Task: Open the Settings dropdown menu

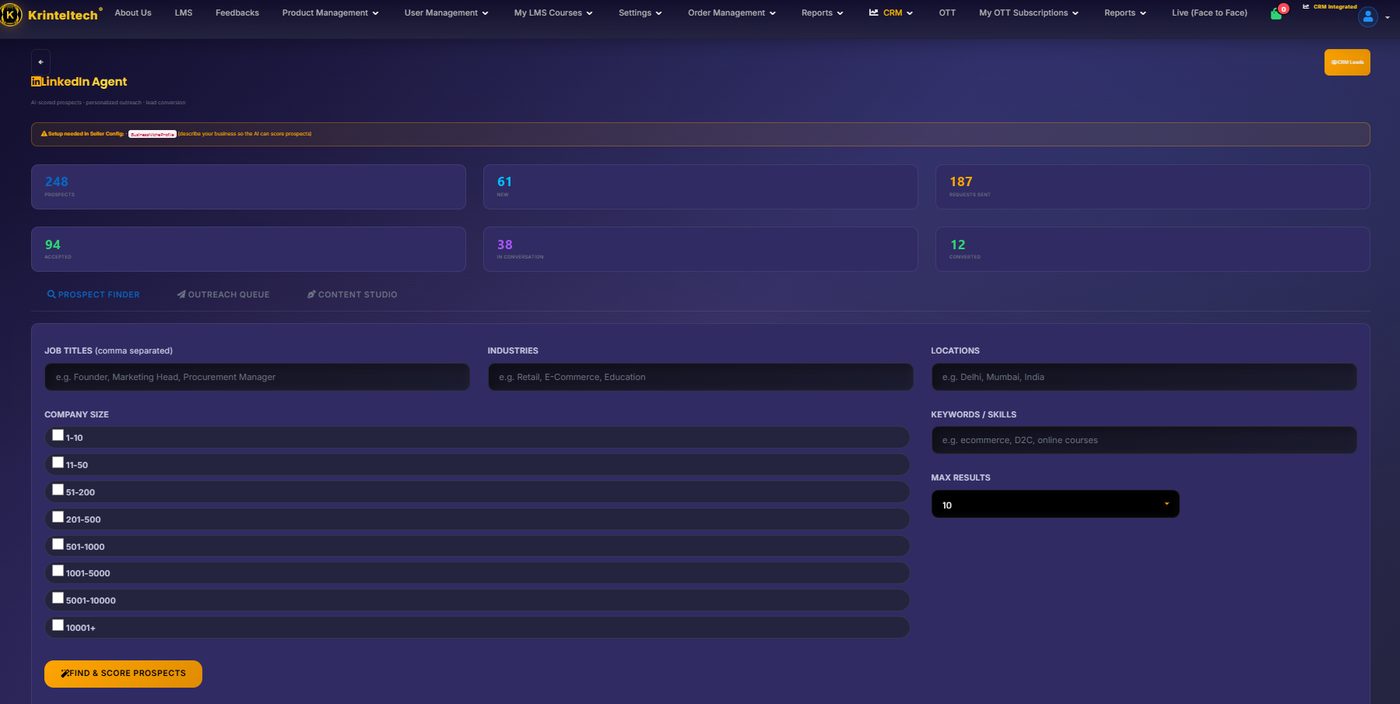Action: [640, 13]
